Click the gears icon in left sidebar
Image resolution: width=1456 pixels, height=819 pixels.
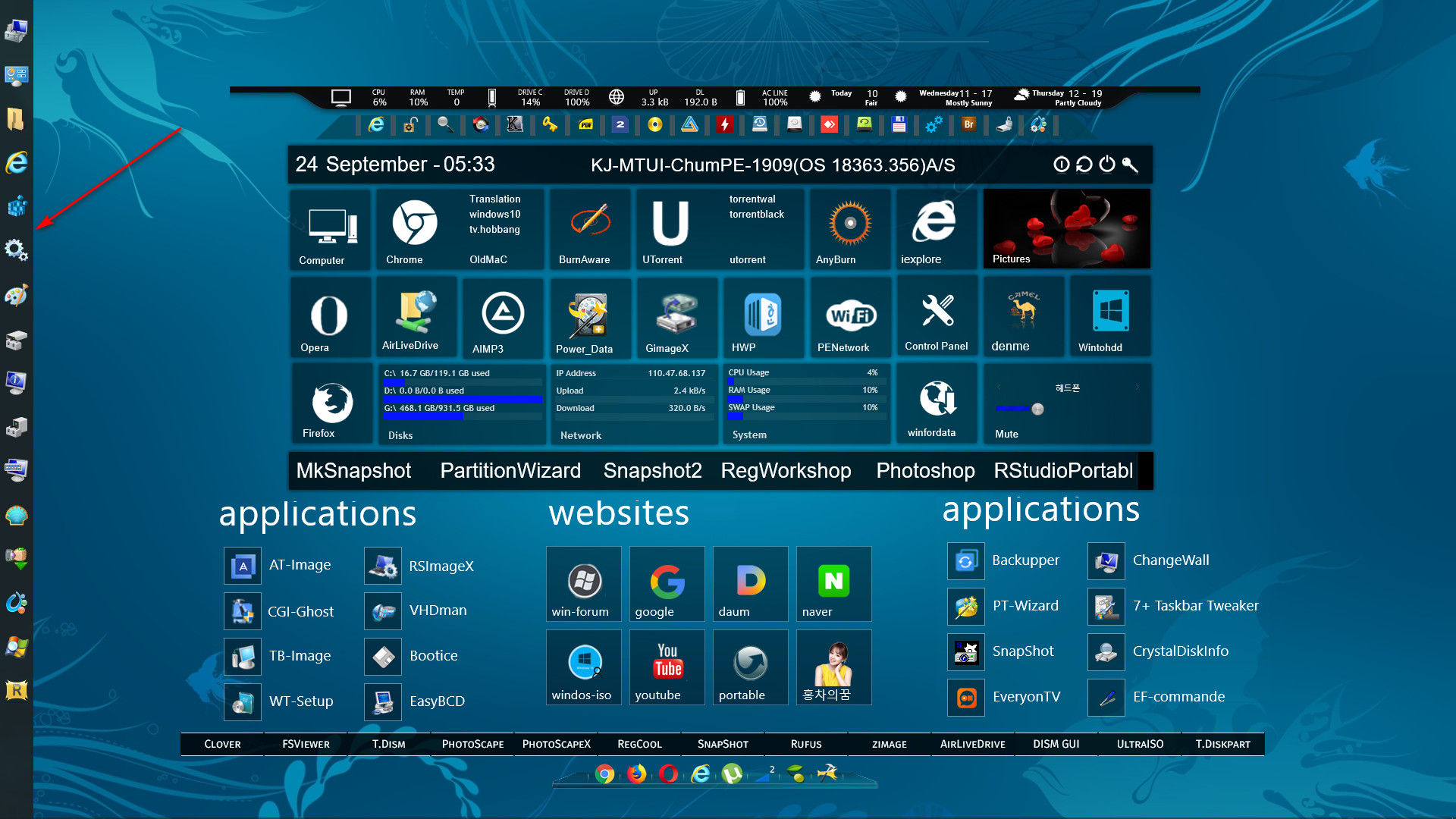pyautogui.click(x=16, y=249)
